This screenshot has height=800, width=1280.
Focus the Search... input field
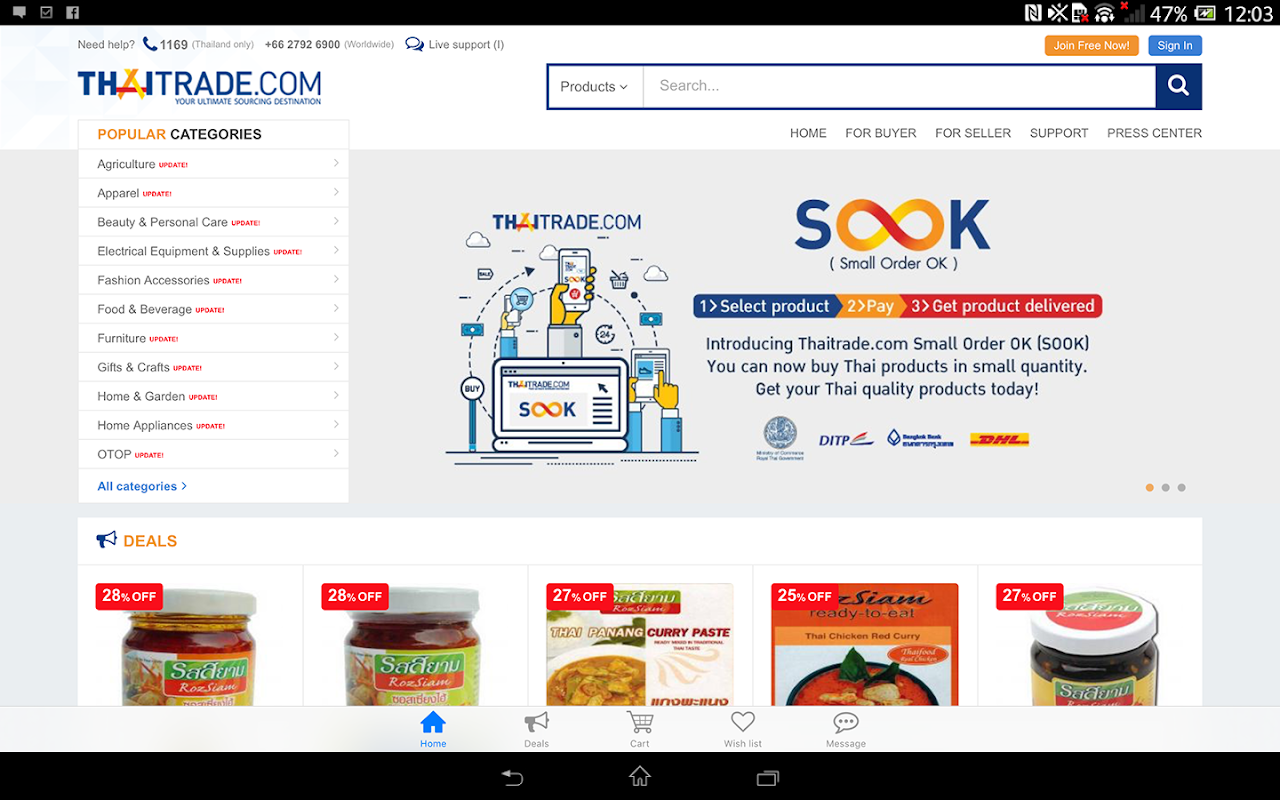[x=899, y=87]
